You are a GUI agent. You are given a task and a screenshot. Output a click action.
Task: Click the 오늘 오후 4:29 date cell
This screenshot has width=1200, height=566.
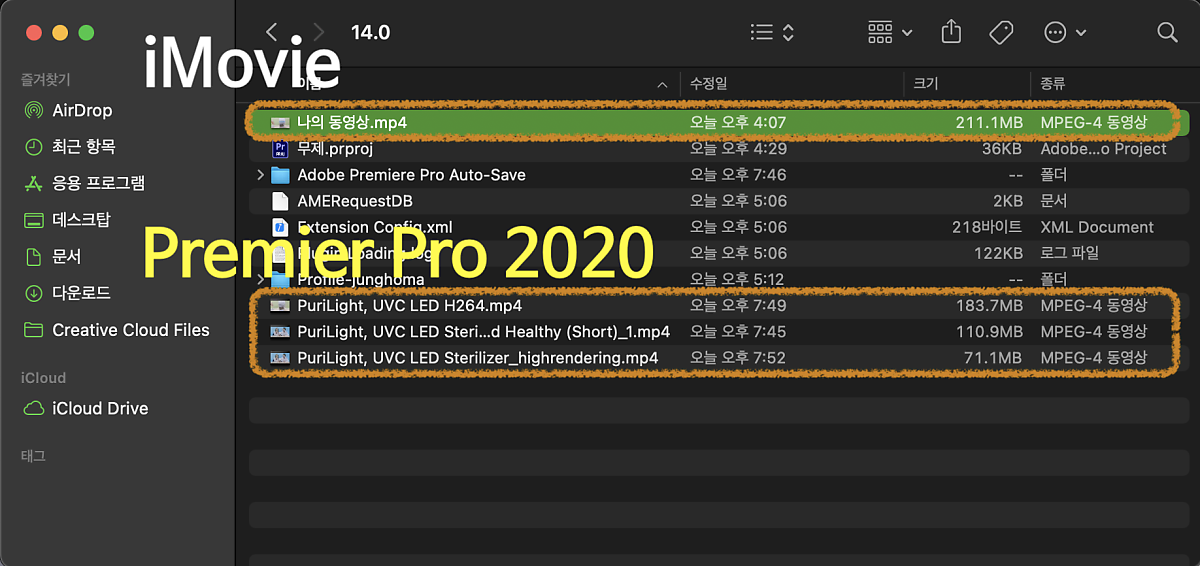click(738, 149)
